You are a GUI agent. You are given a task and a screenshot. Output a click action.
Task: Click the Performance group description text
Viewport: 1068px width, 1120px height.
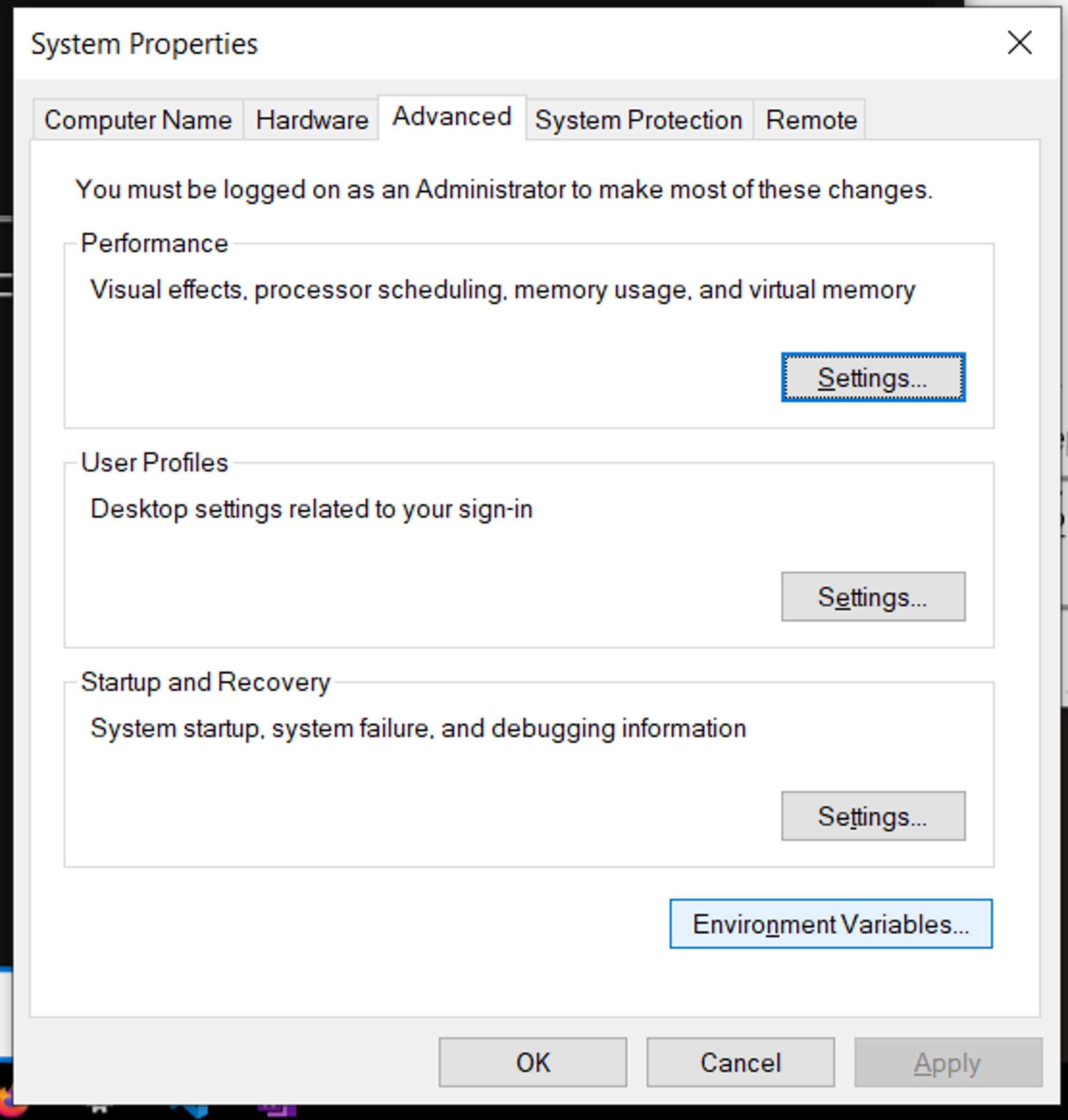[x=502, y=290]
